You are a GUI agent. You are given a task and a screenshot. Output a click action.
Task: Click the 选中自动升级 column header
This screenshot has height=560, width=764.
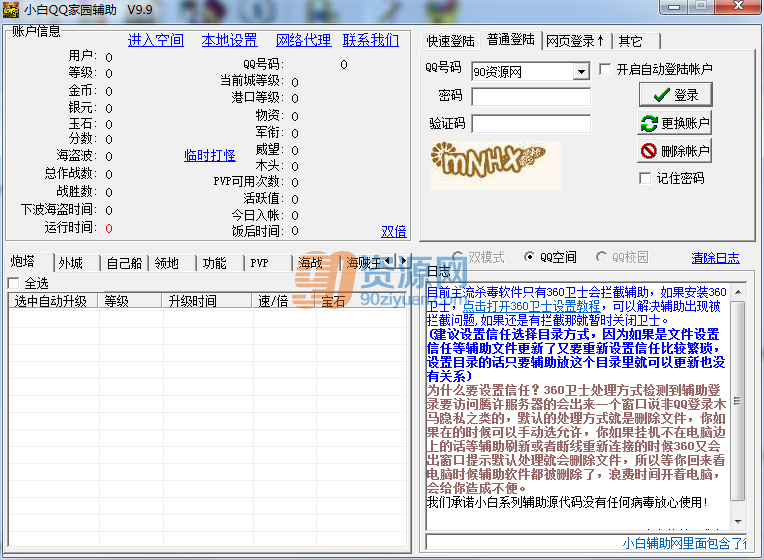(x=53, y=301)
